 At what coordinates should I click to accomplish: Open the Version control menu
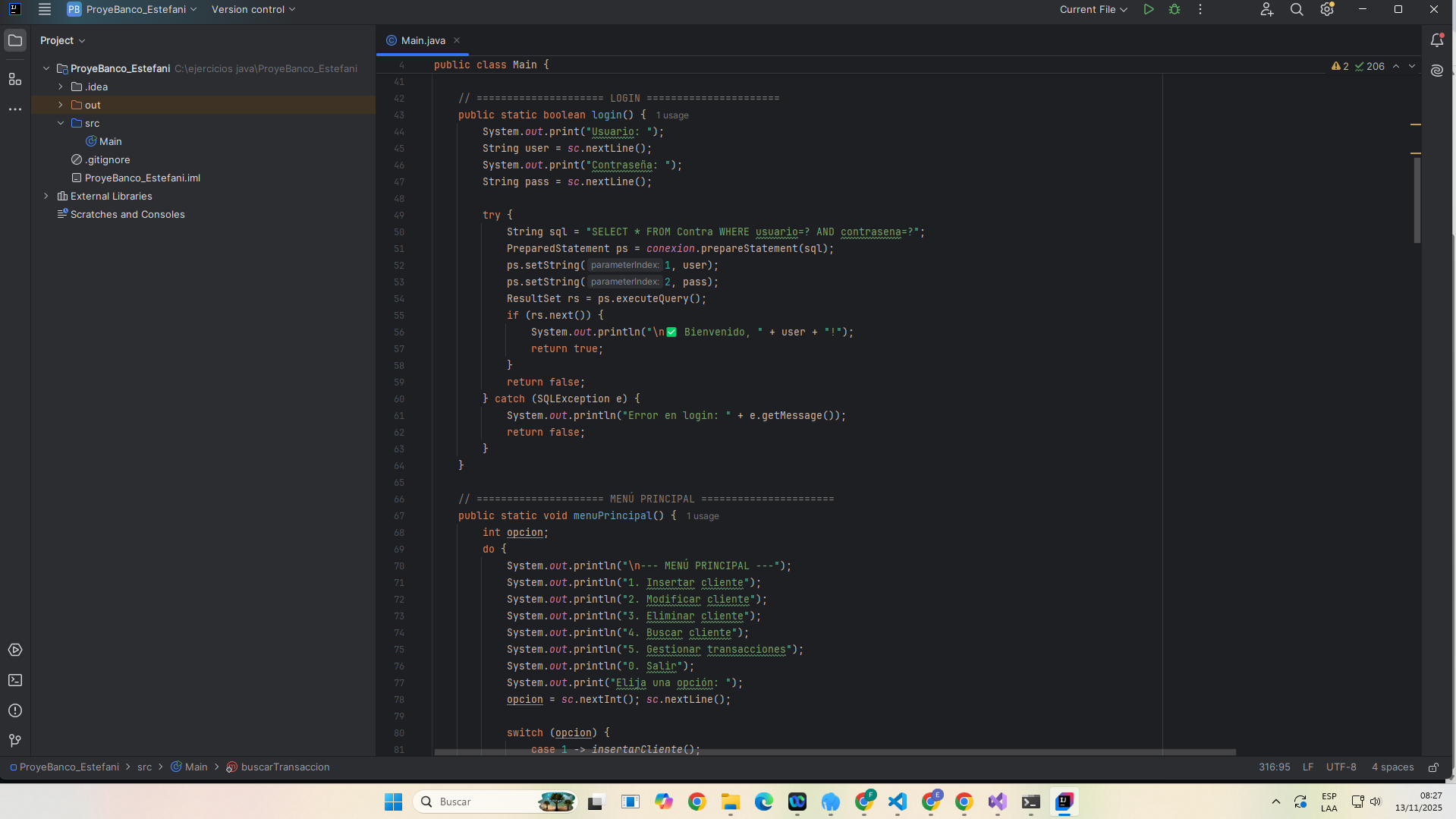253,10
